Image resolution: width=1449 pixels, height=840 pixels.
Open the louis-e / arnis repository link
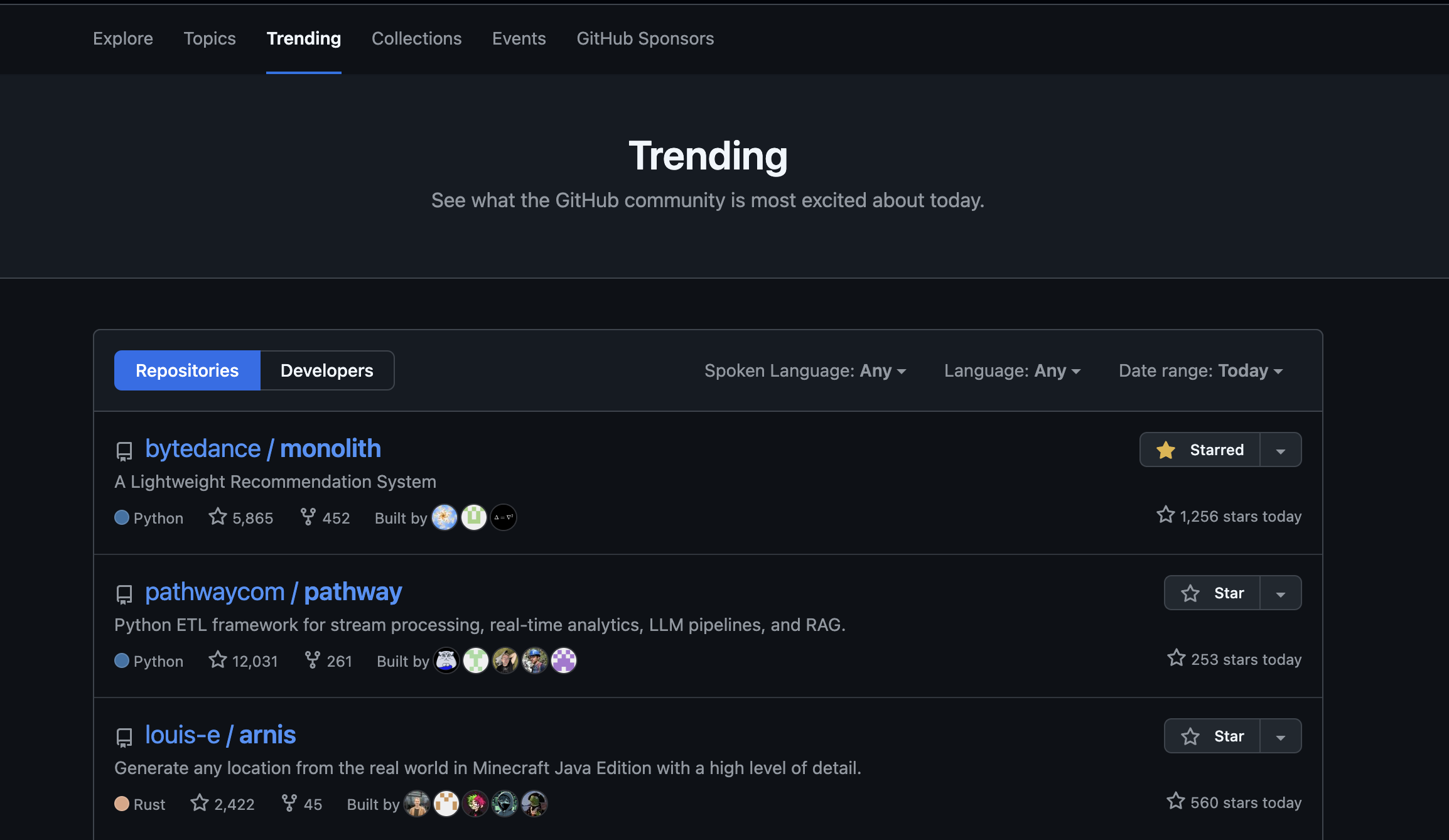[220, 735]
